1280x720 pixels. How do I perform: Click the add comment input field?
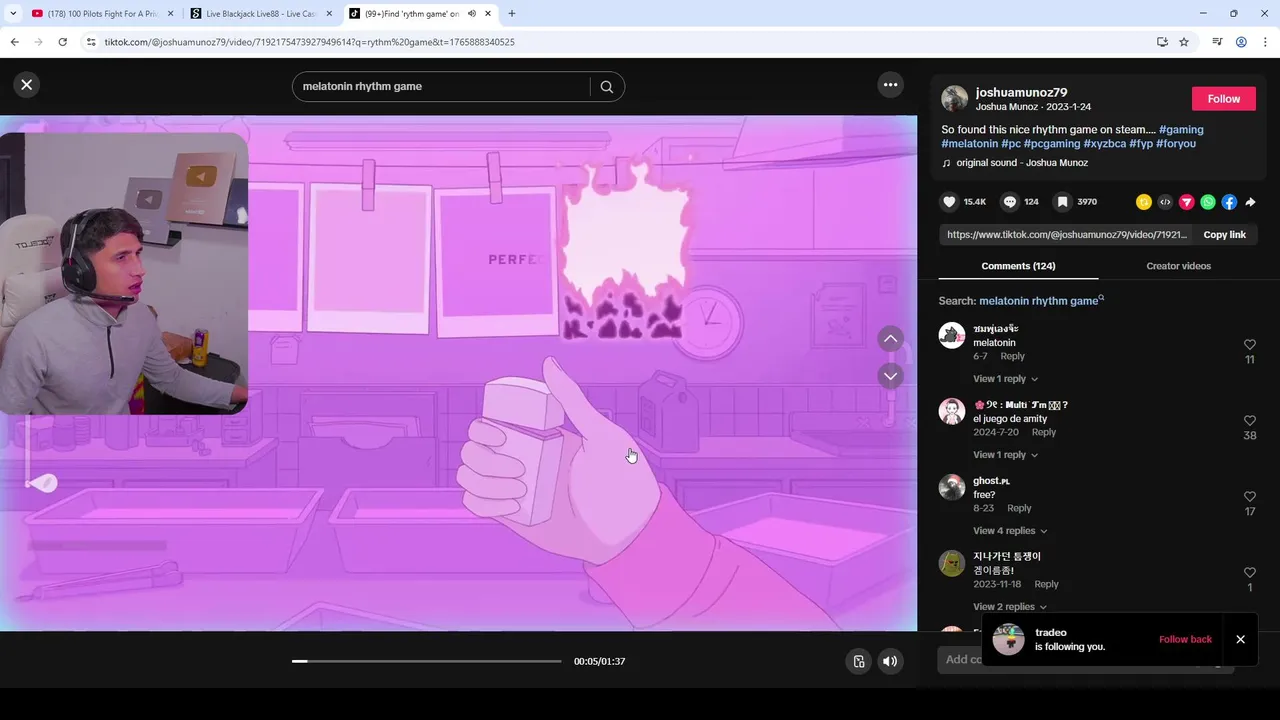coord(1086,659)
